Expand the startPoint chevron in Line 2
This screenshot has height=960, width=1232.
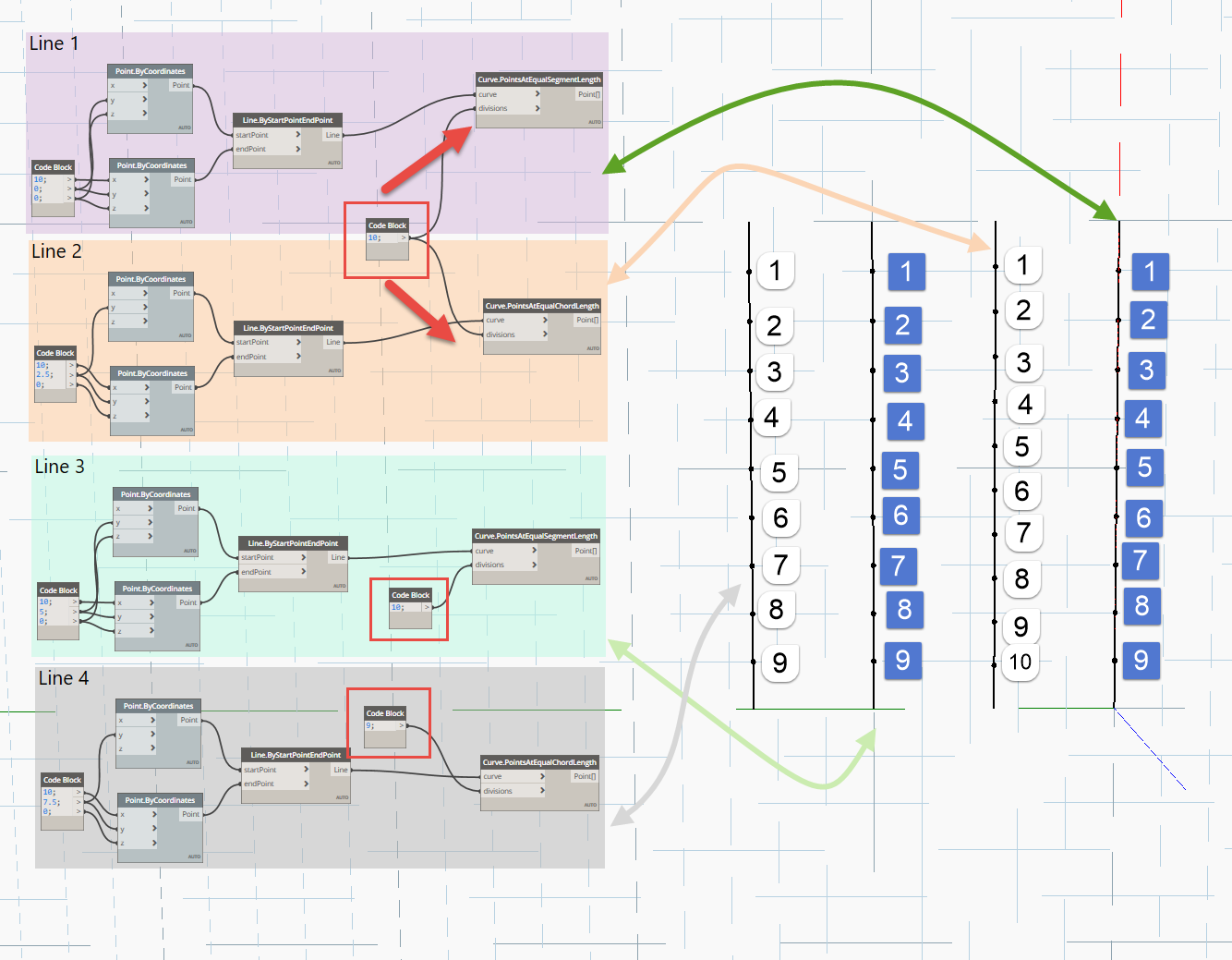[297, 342]
